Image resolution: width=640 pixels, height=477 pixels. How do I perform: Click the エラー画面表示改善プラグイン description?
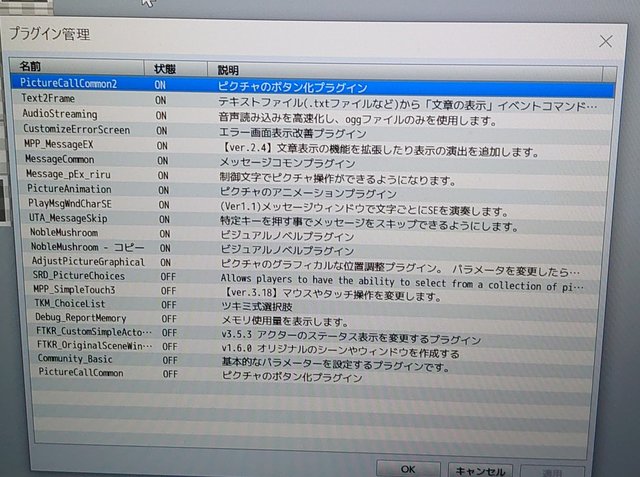coord(293,133)
